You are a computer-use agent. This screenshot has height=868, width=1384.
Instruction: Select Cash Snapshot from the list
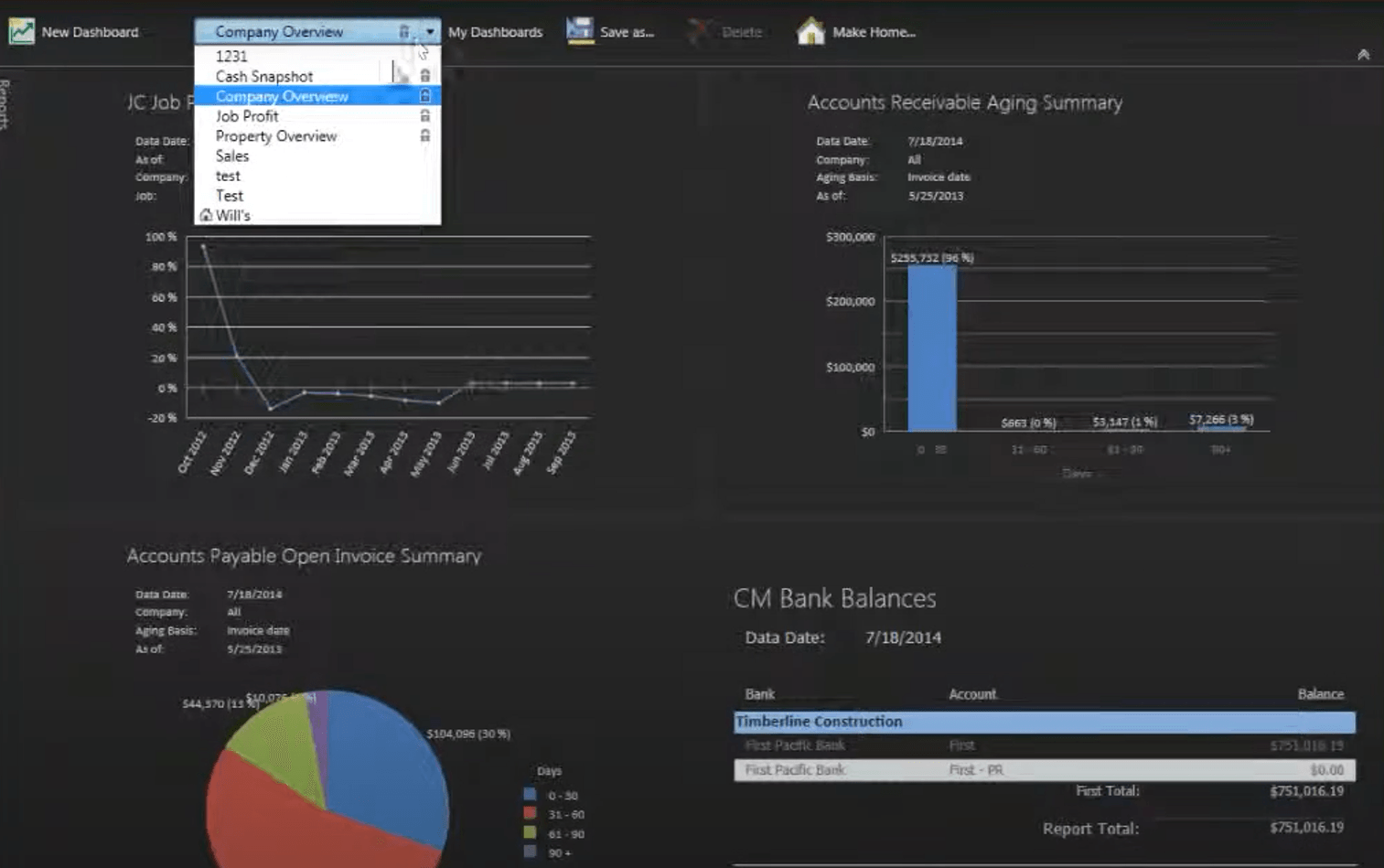coord(317,76)
